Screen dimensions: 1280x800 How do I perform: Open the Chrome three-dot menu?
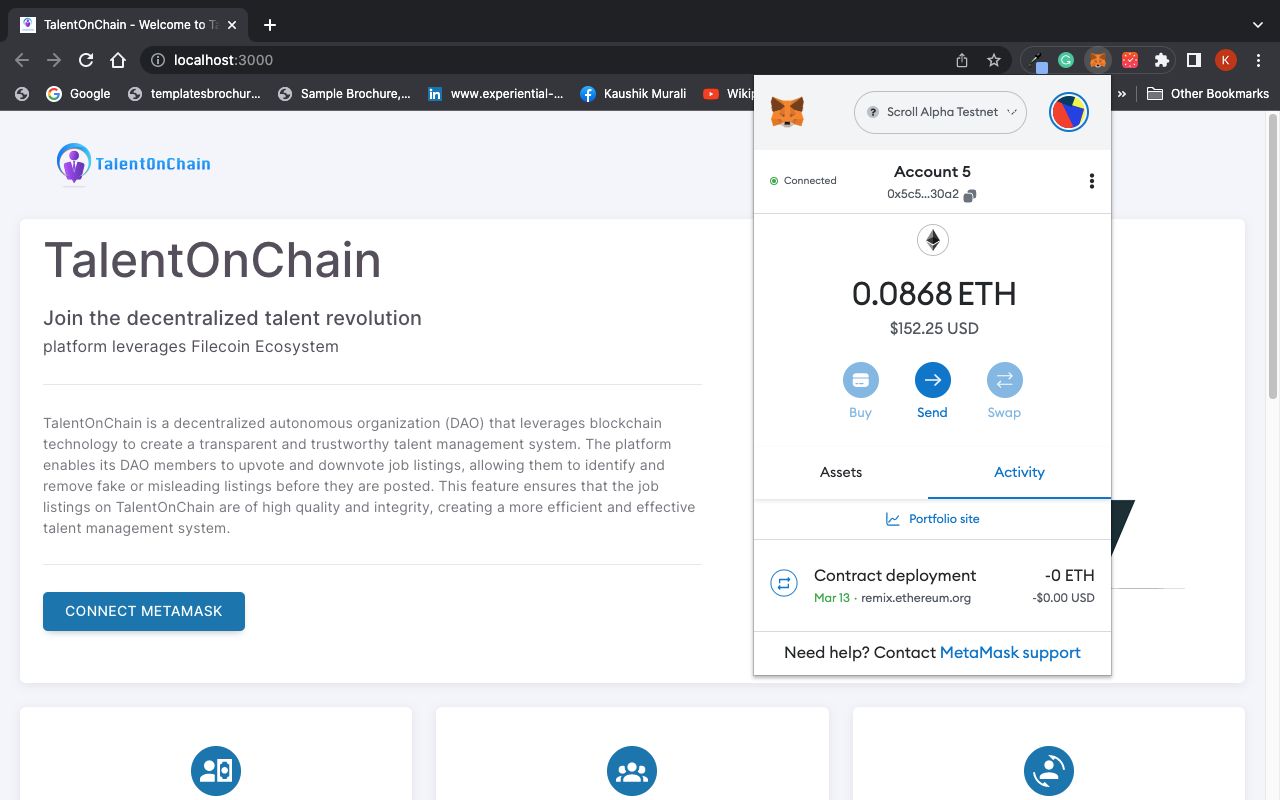pos(1258,60)
